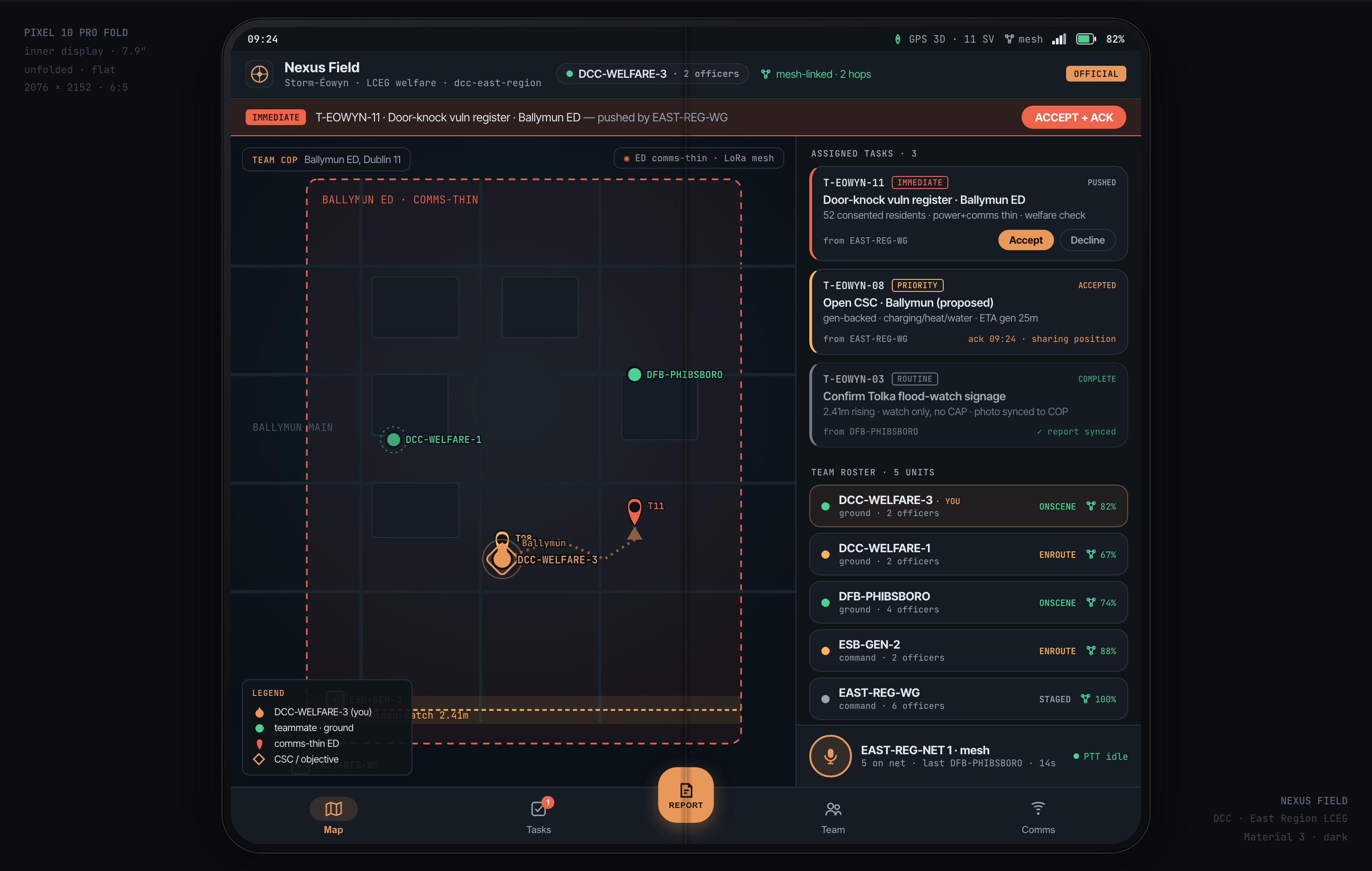The height and width of the screenshot is (871, 1372).
Task: Tap the DCC-WELFARE-3 own-position marker on map
Action: (502, 559)
